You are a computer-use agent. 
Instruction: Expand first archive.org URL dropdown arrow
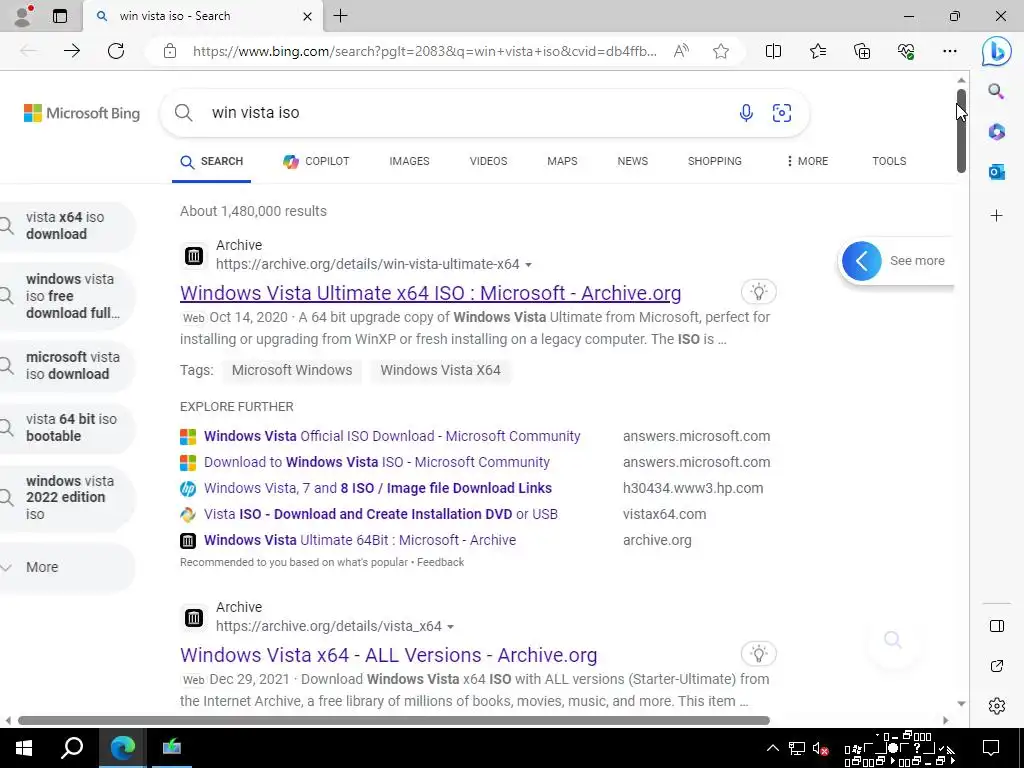[528, 265]
